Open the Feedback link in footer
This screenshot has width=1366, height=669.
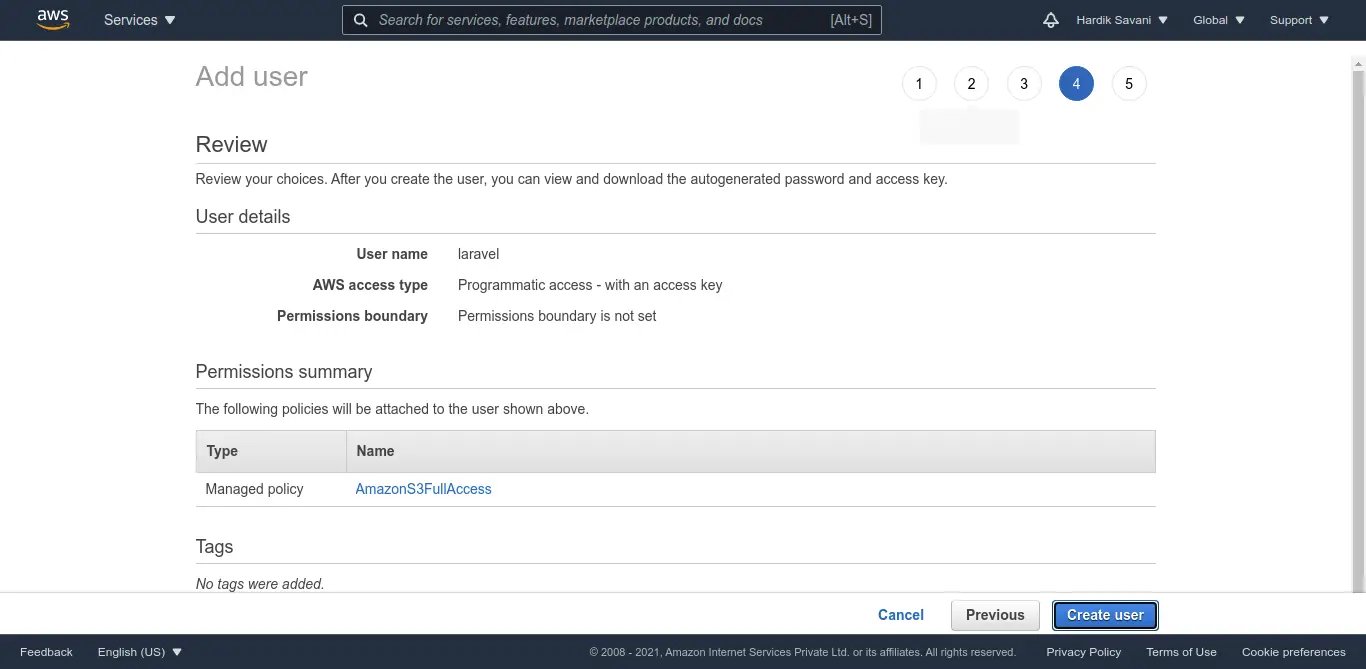46,652
